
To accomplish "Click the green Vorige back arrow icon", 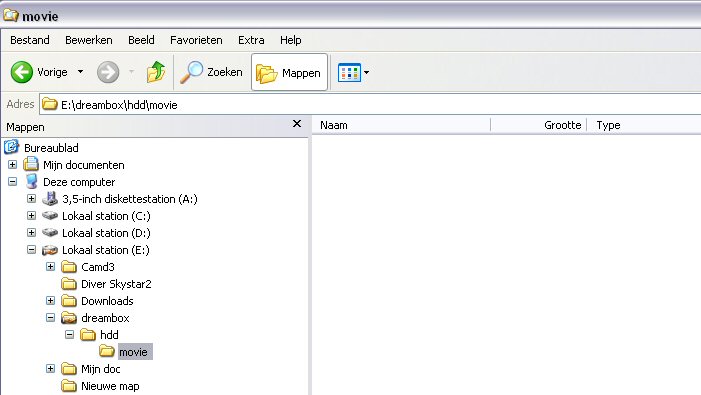I will pyautogui.click(x=21, y=72).
